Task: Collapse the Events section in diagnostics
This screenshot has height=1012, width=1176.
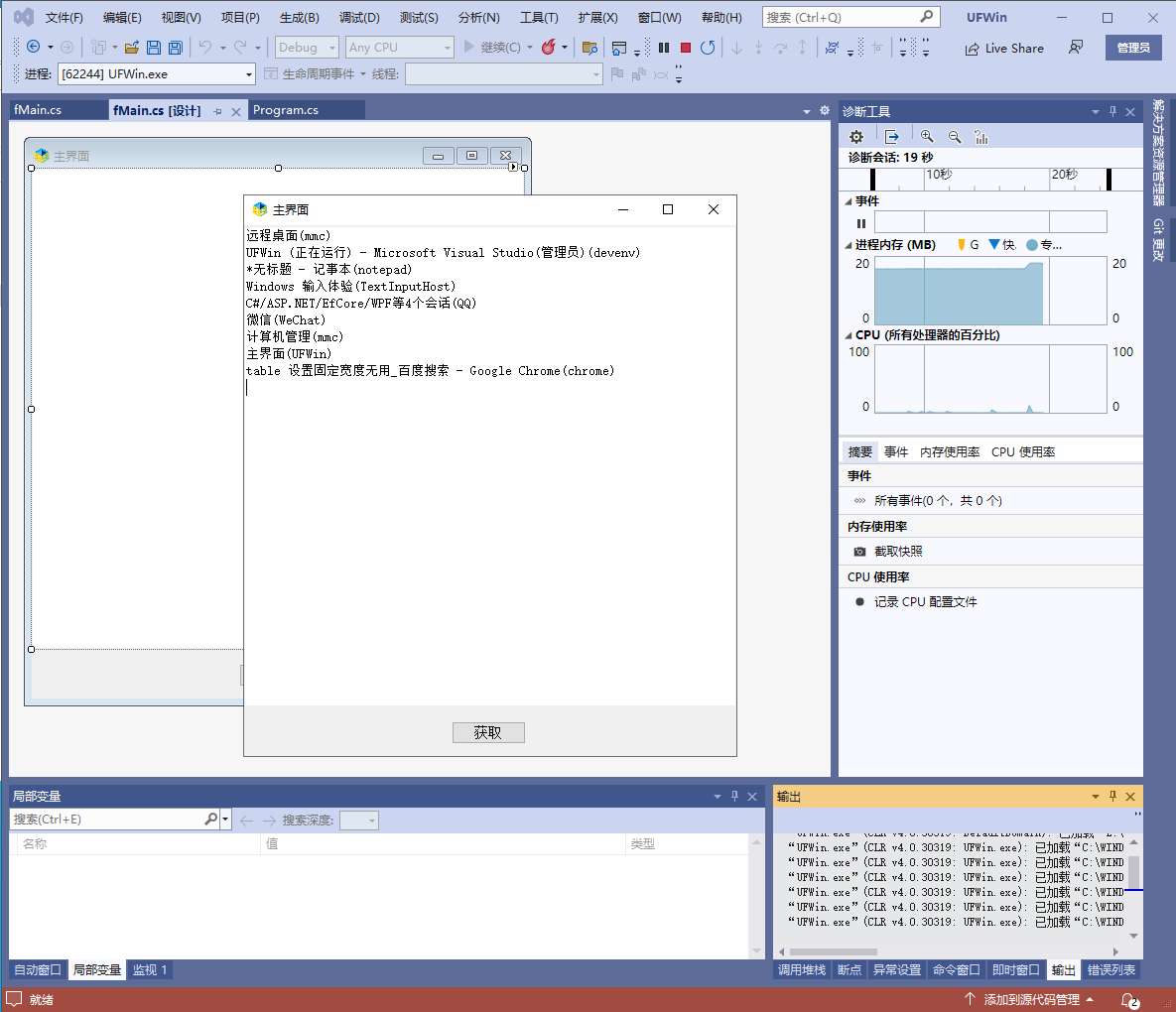Action: coord(849,201)
